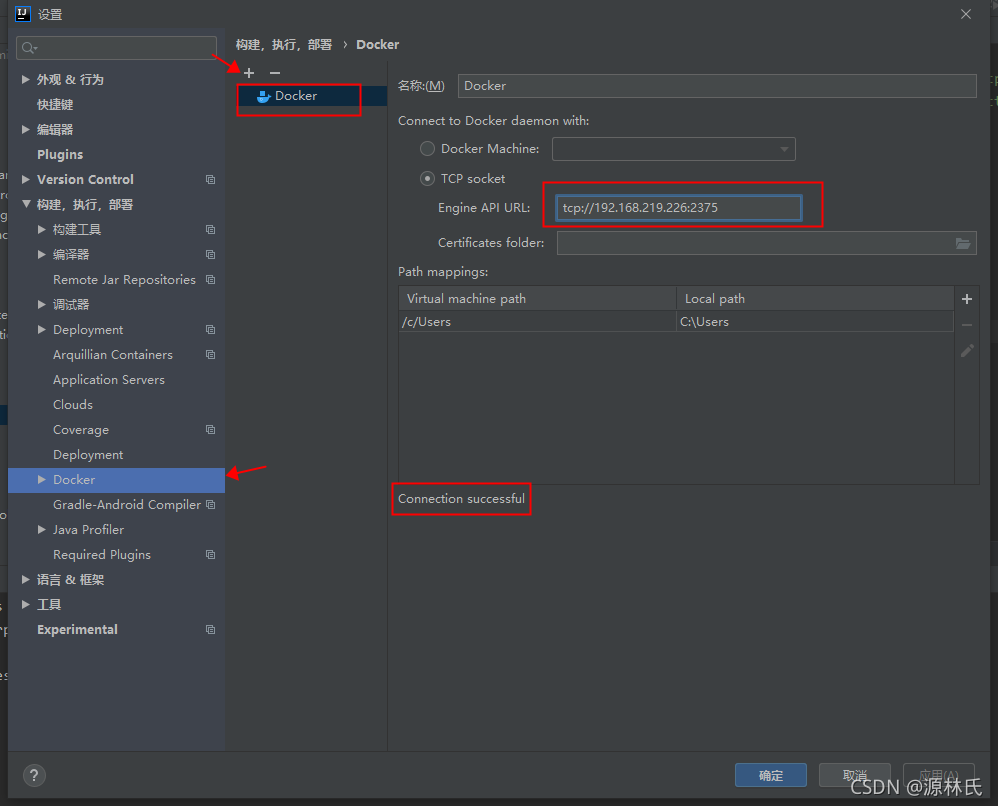Click project-level icon beside Coverage
This screenshot has width=998, height=806.
[211, 430]
